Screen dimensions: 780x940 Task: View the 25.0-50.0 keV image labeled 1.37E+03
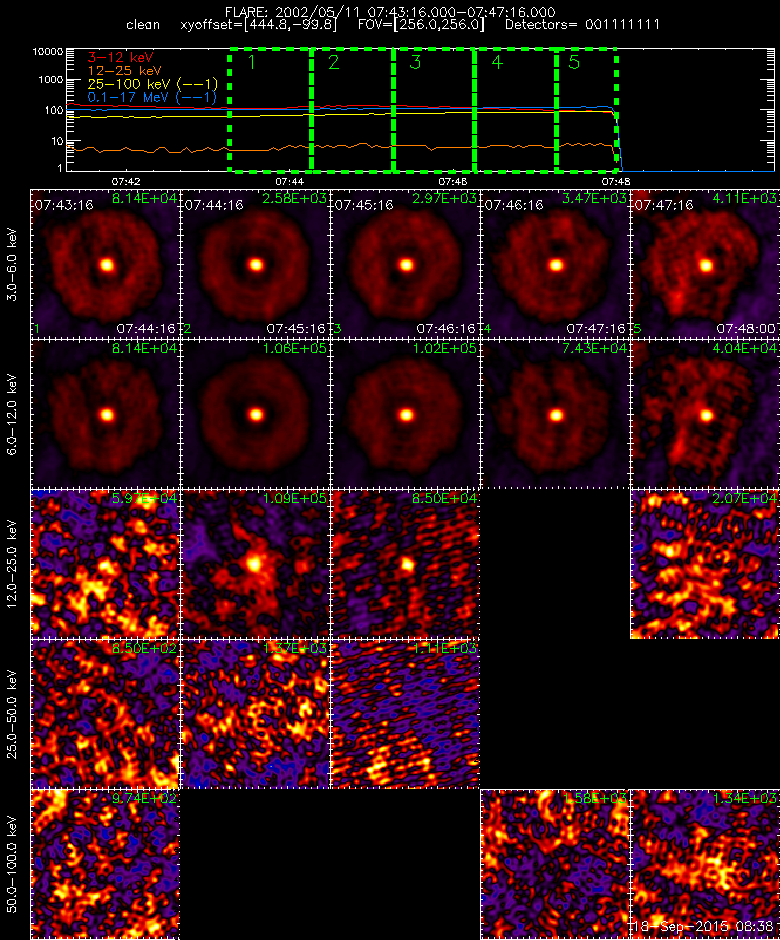pyautogui.click(x=255, y=714)
